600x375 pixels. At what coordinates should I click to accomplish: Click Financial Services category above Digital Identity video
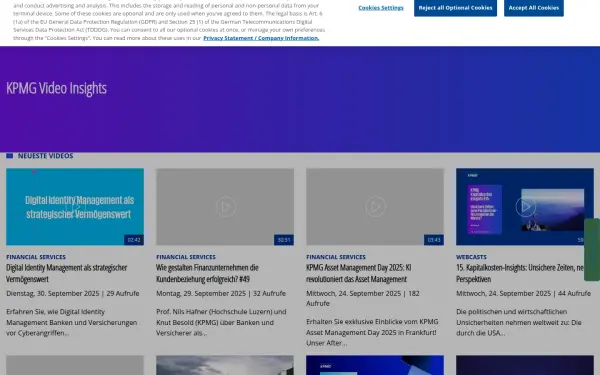pyautogui.click(x=36, y=257)
